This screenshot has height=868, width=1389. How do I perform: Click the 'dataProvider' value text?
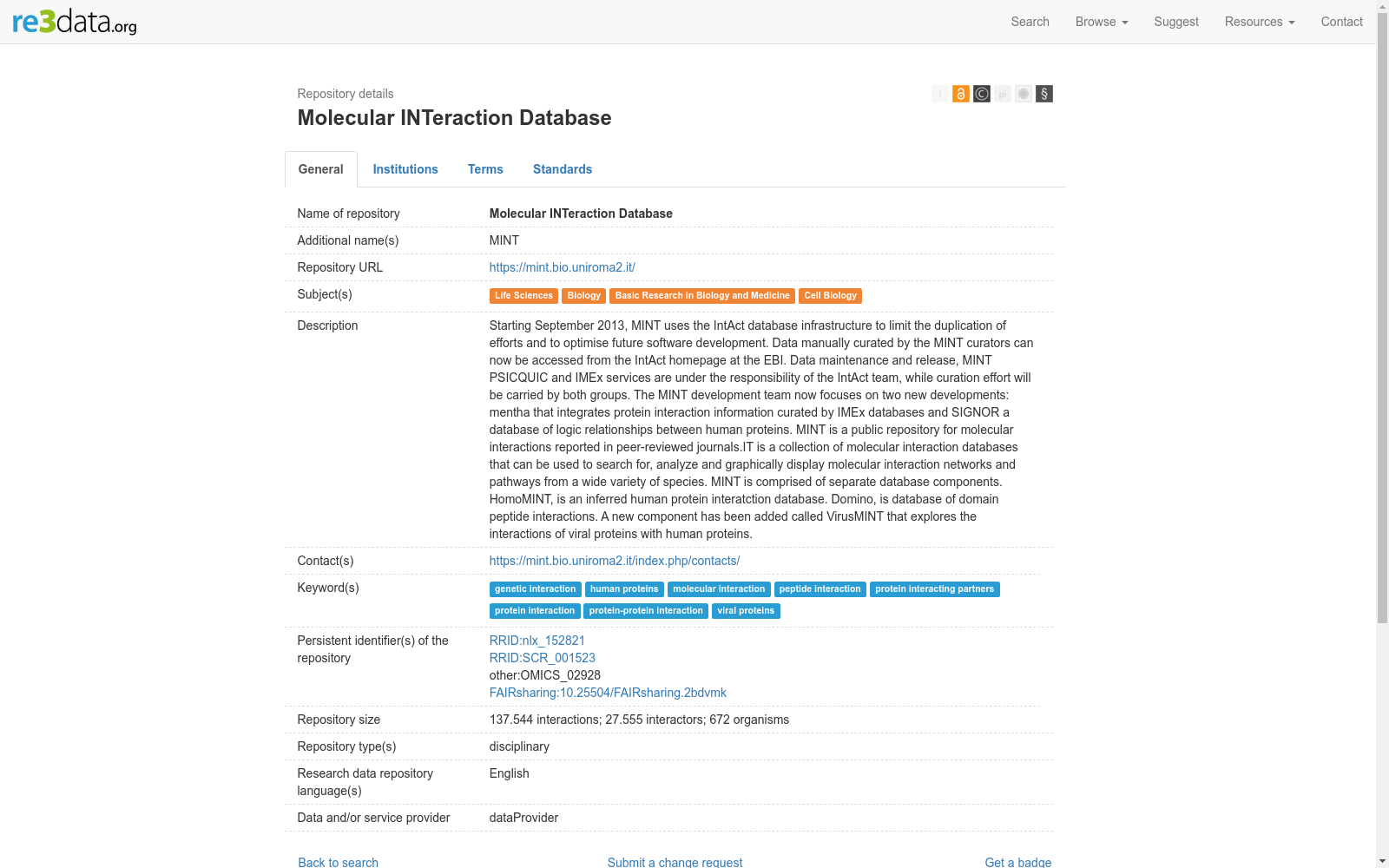(x=523, y=818)
